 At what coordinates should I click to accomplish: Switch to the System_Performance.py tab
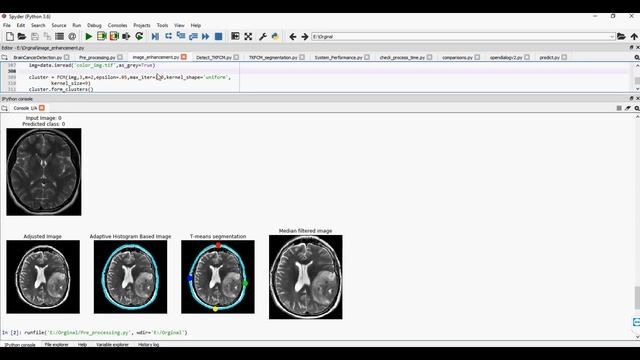[x=338, y=58]
